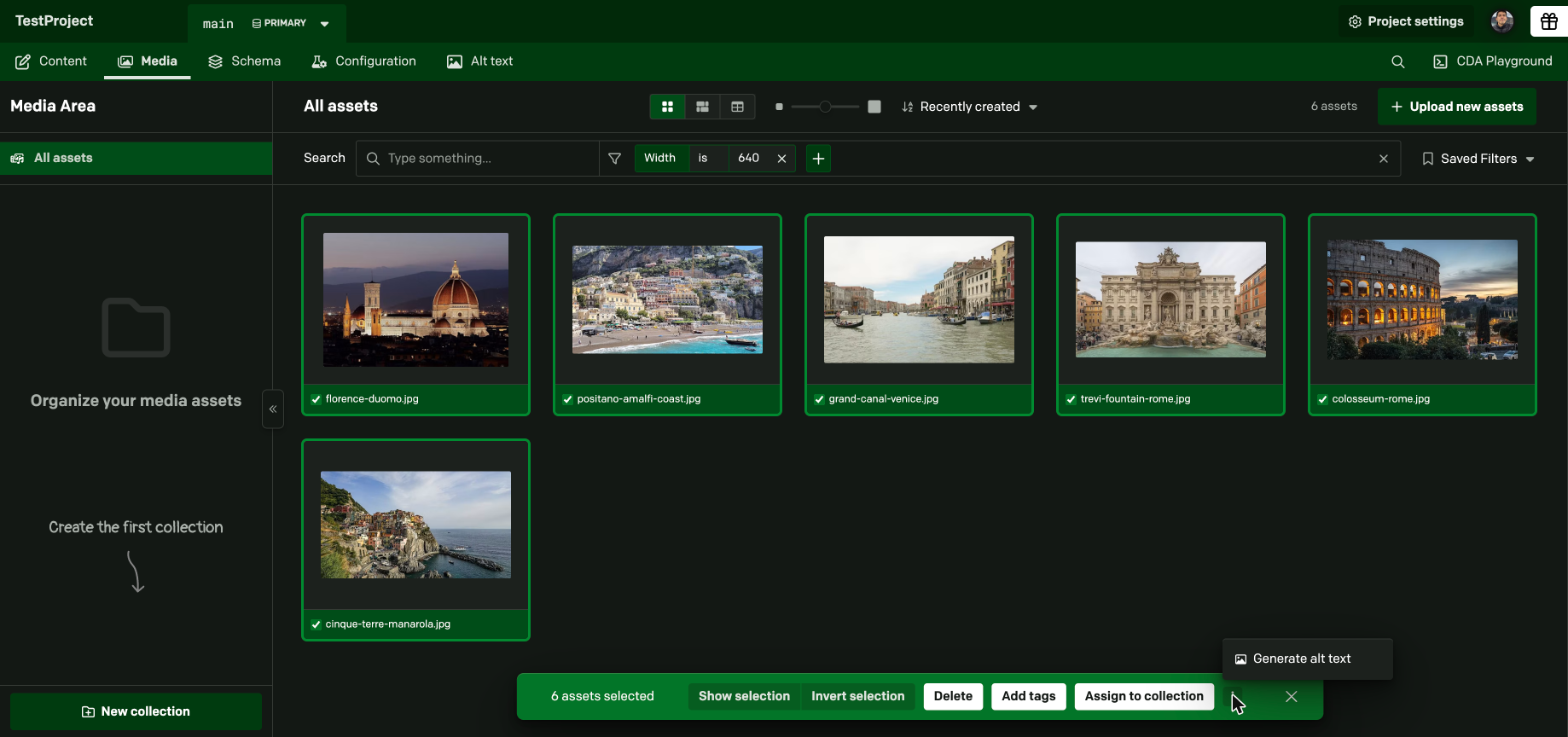Click Upload new assets button
Image resolution: width=1568 pixels, height=737 pixels.
pos(1456,107)
